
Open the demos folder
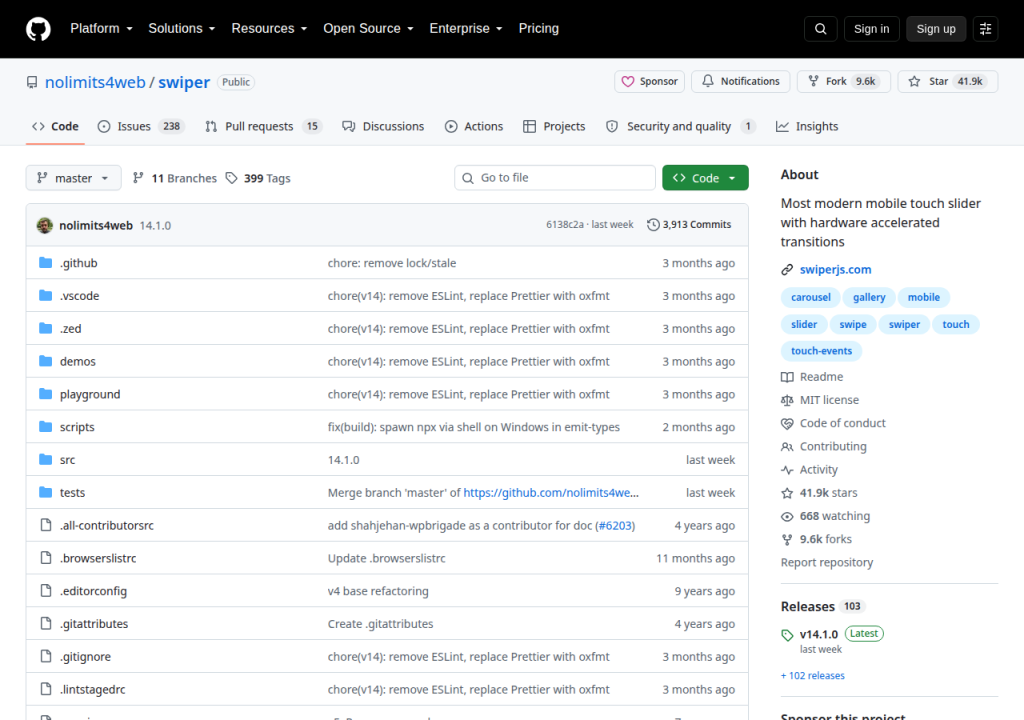(x=78, y=361)
